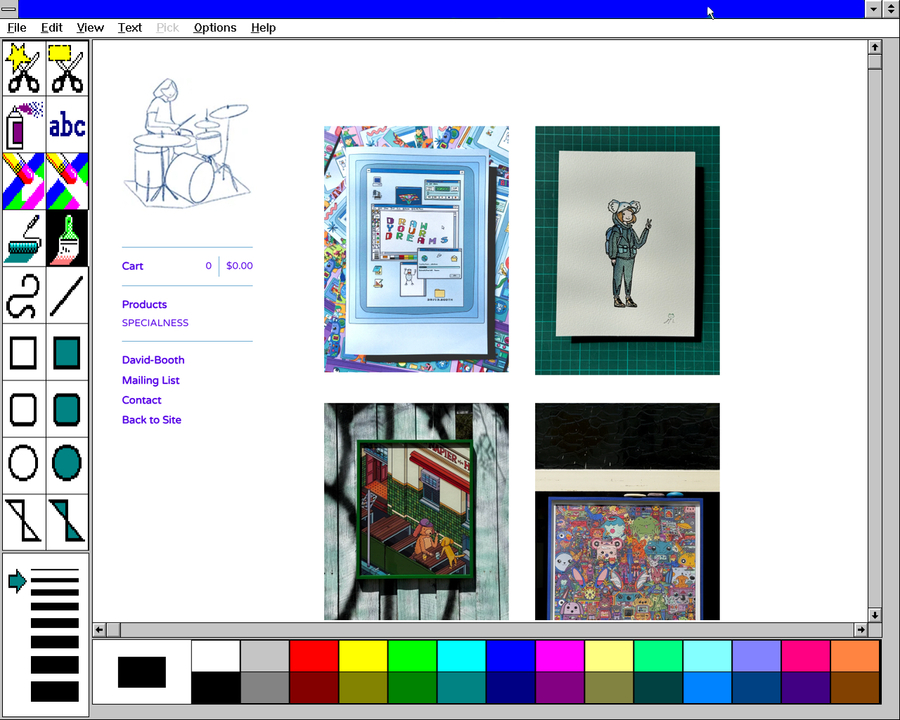Image resolution: width=900 pixels, height=720 pixels.
Task: Open the Mailing List link
Action: 151,380
